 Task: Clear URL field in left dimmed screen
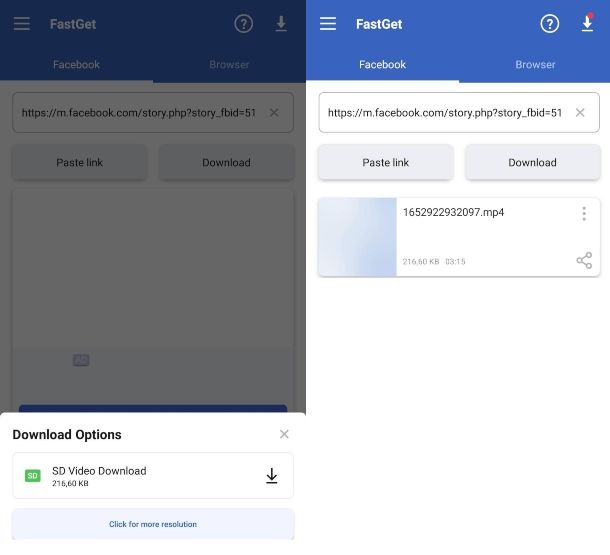[x=274, y=113]
